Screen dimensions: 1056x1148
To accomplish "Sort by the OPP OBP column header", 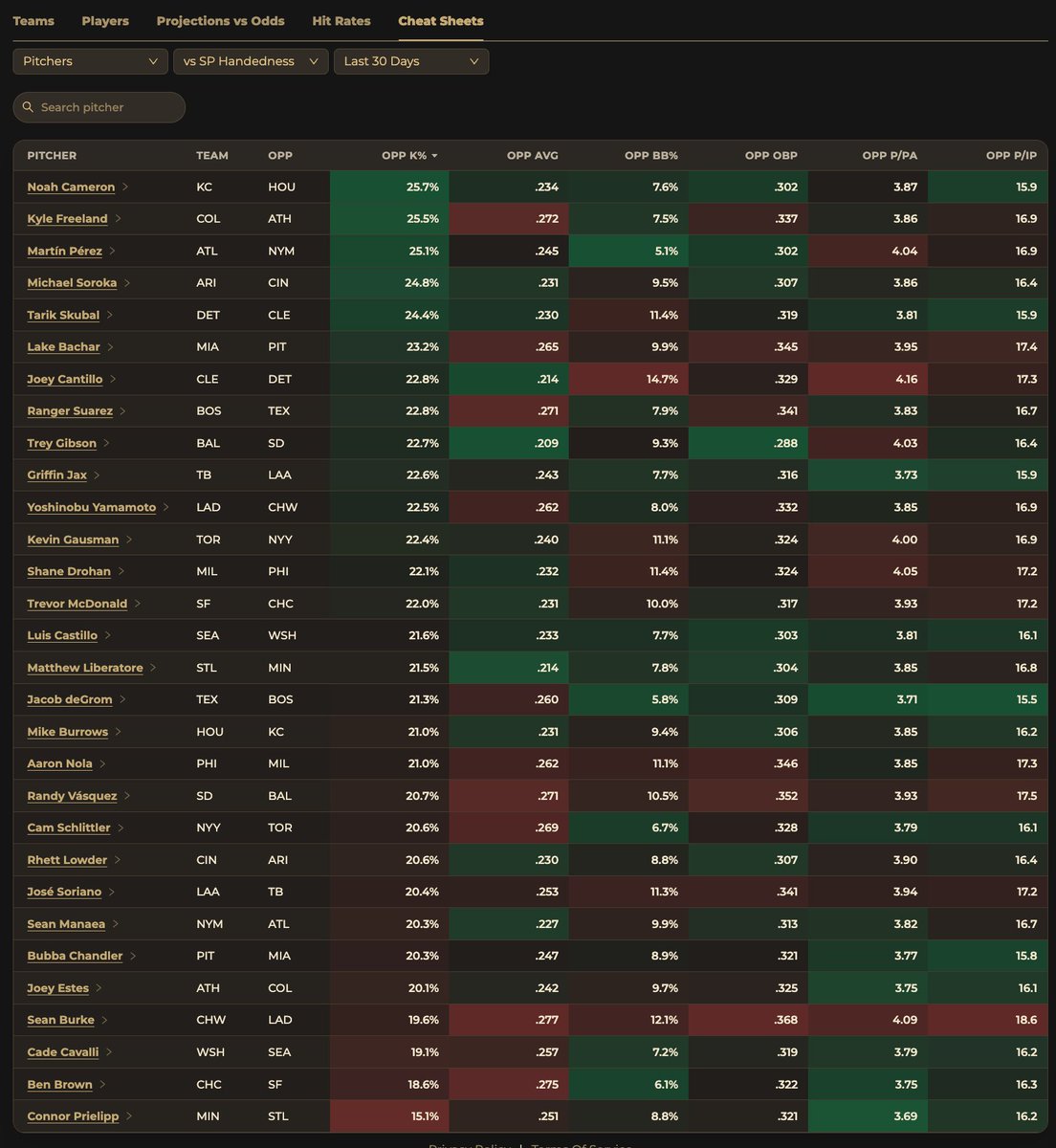I will 771,156.
